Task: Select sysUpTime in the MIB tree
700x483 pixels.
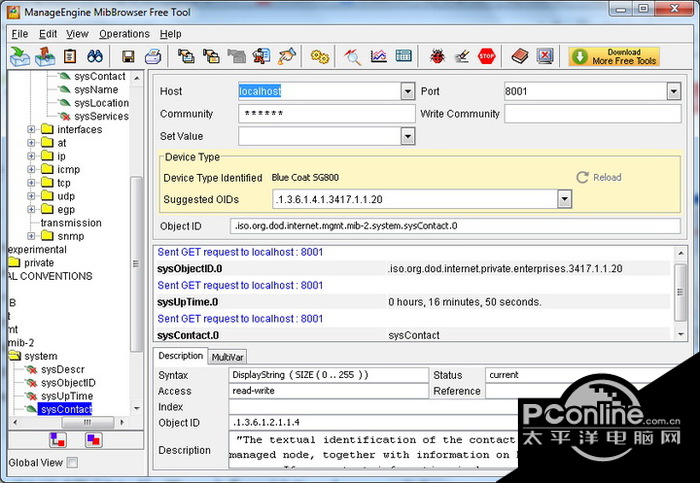Action: pos(67,396)
